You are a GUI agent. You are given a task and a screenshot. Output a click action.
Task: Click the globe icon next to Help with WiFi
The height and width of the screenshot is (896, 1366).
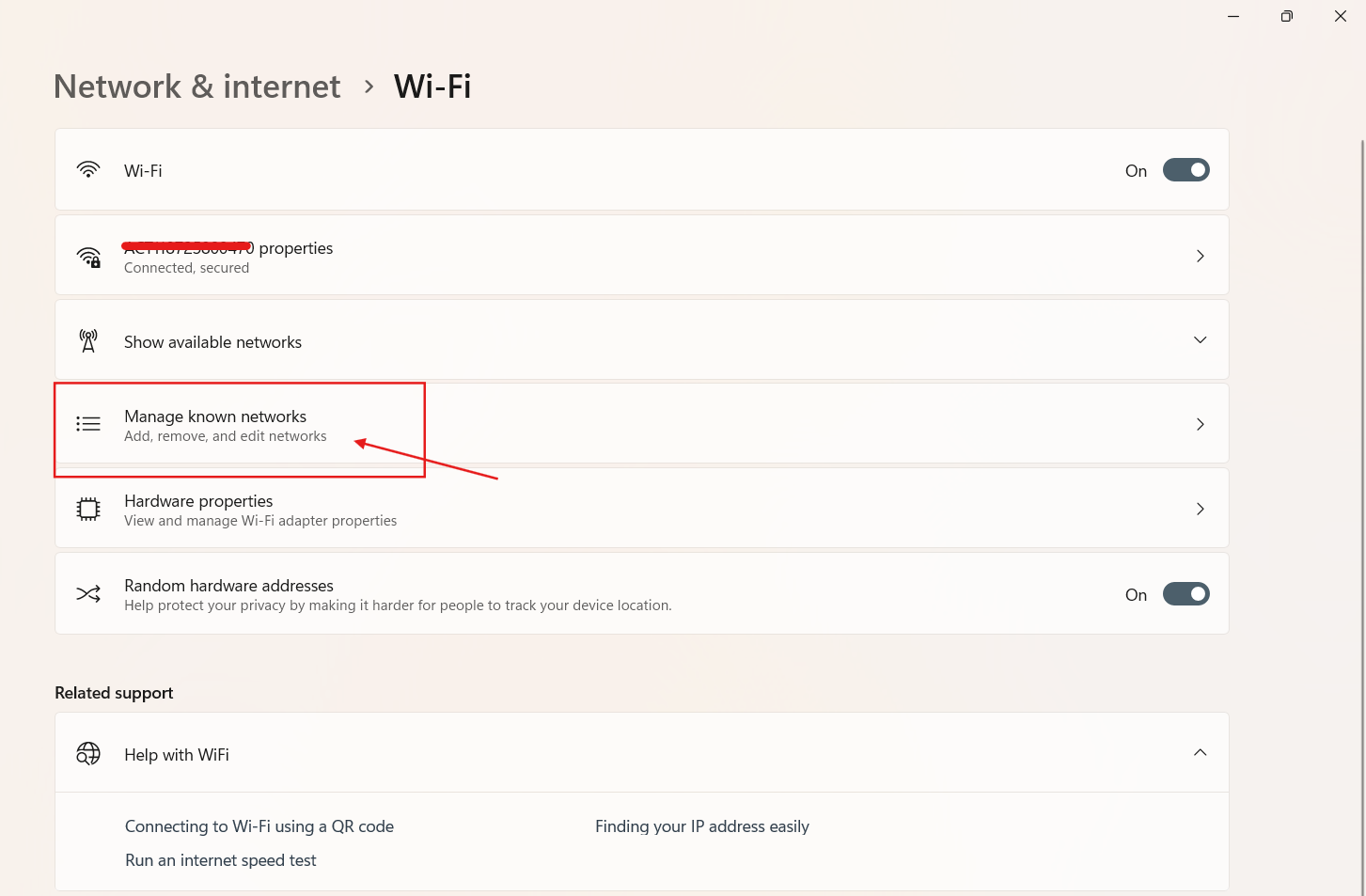87,753
